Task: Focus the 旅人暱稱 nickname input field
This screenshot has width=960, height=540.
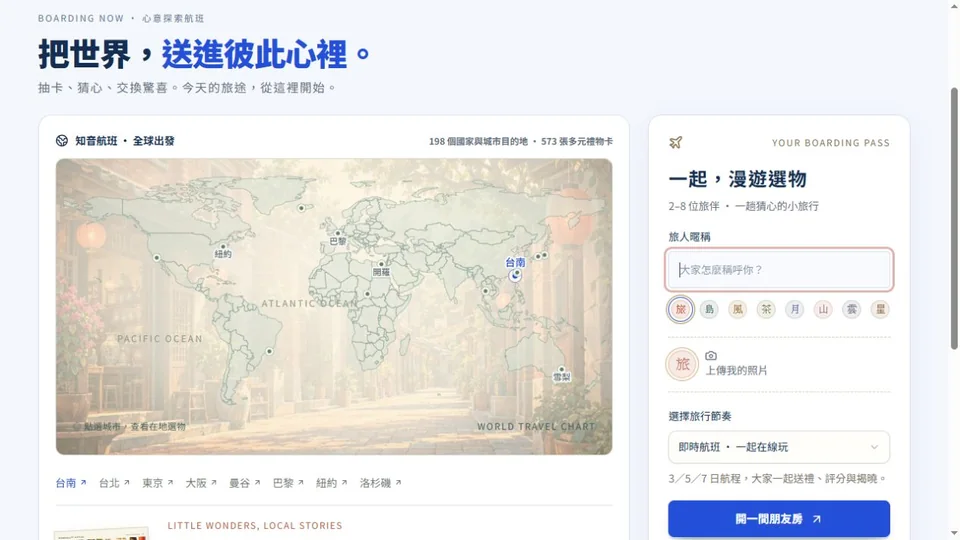Action: tap(779, 269)
